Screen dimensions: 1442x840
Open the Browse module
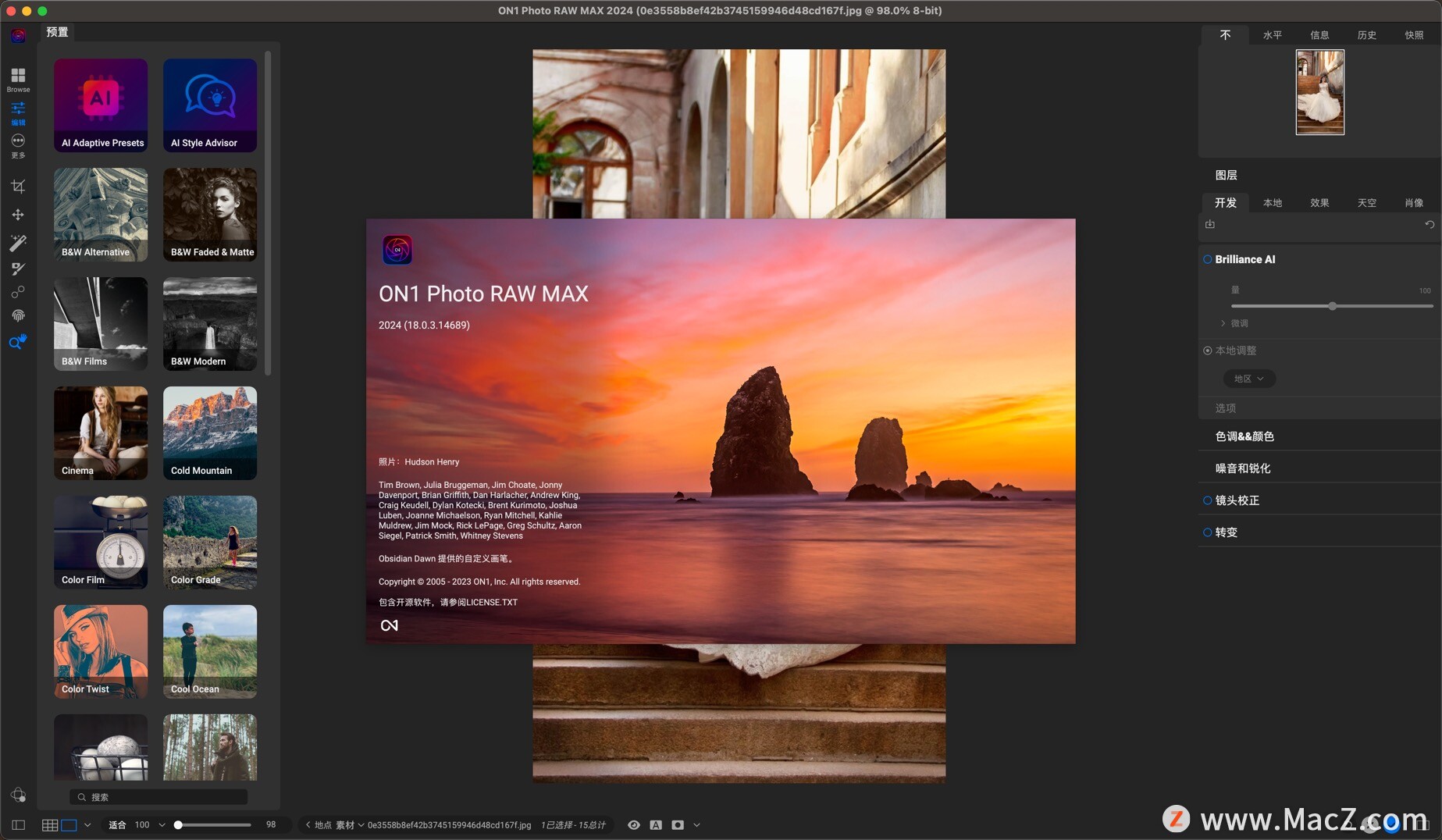click(x=18, y=79)
